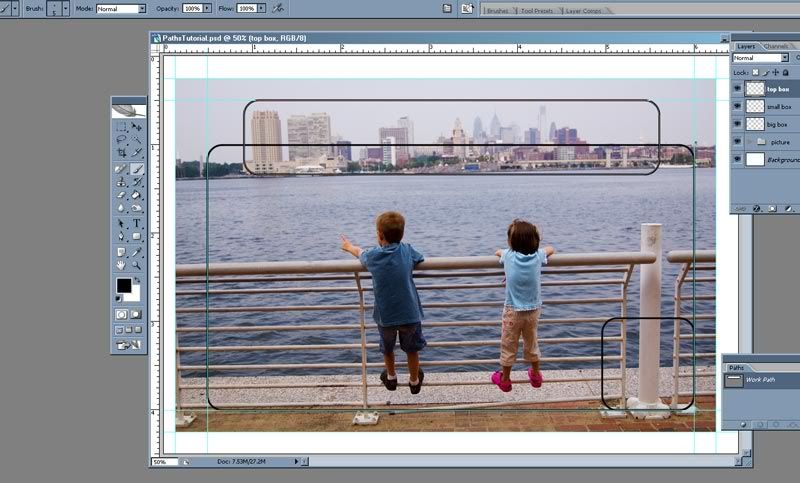Image resolution: width=800 pixels, height=483 pixels.
Task: Enable airbrush option in options bar
Action: [278, 8]
